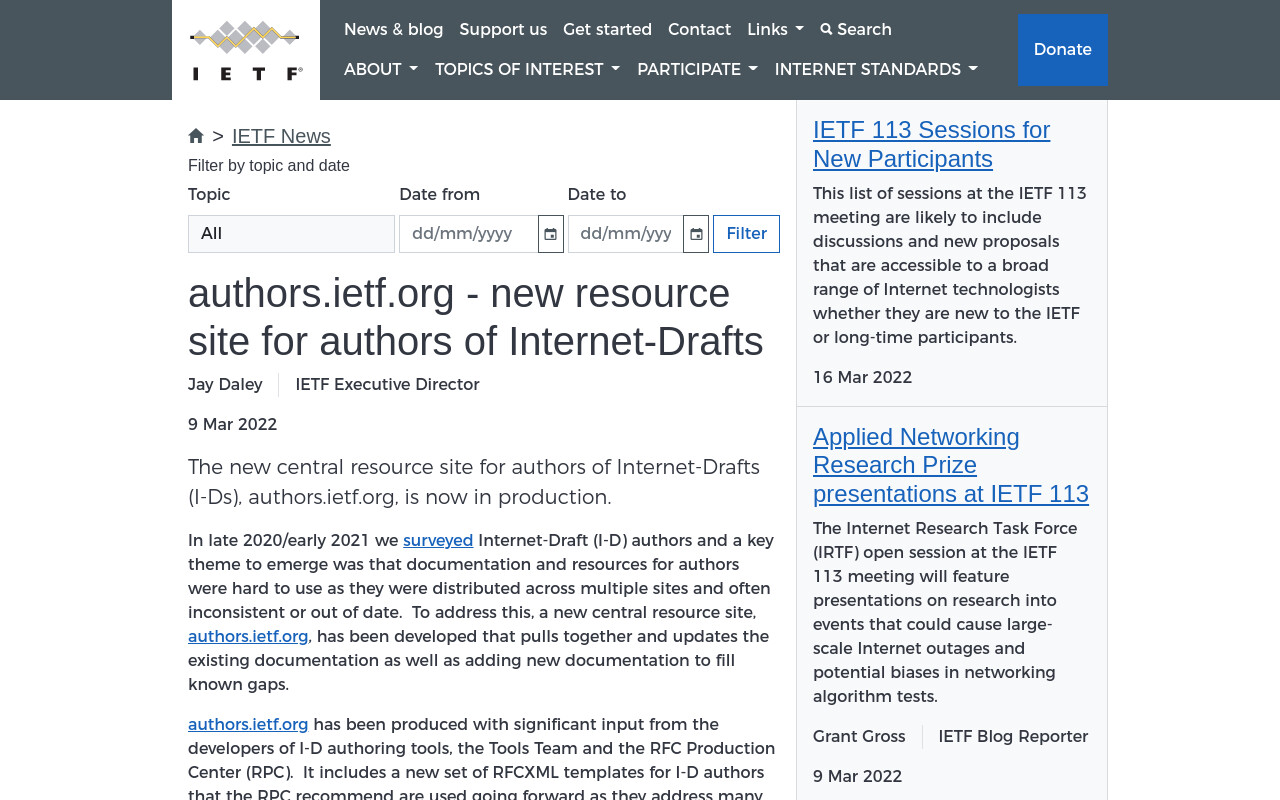
Task: Open INTERNET STANDARDS dropdown
Action: (x=876, y=70)
